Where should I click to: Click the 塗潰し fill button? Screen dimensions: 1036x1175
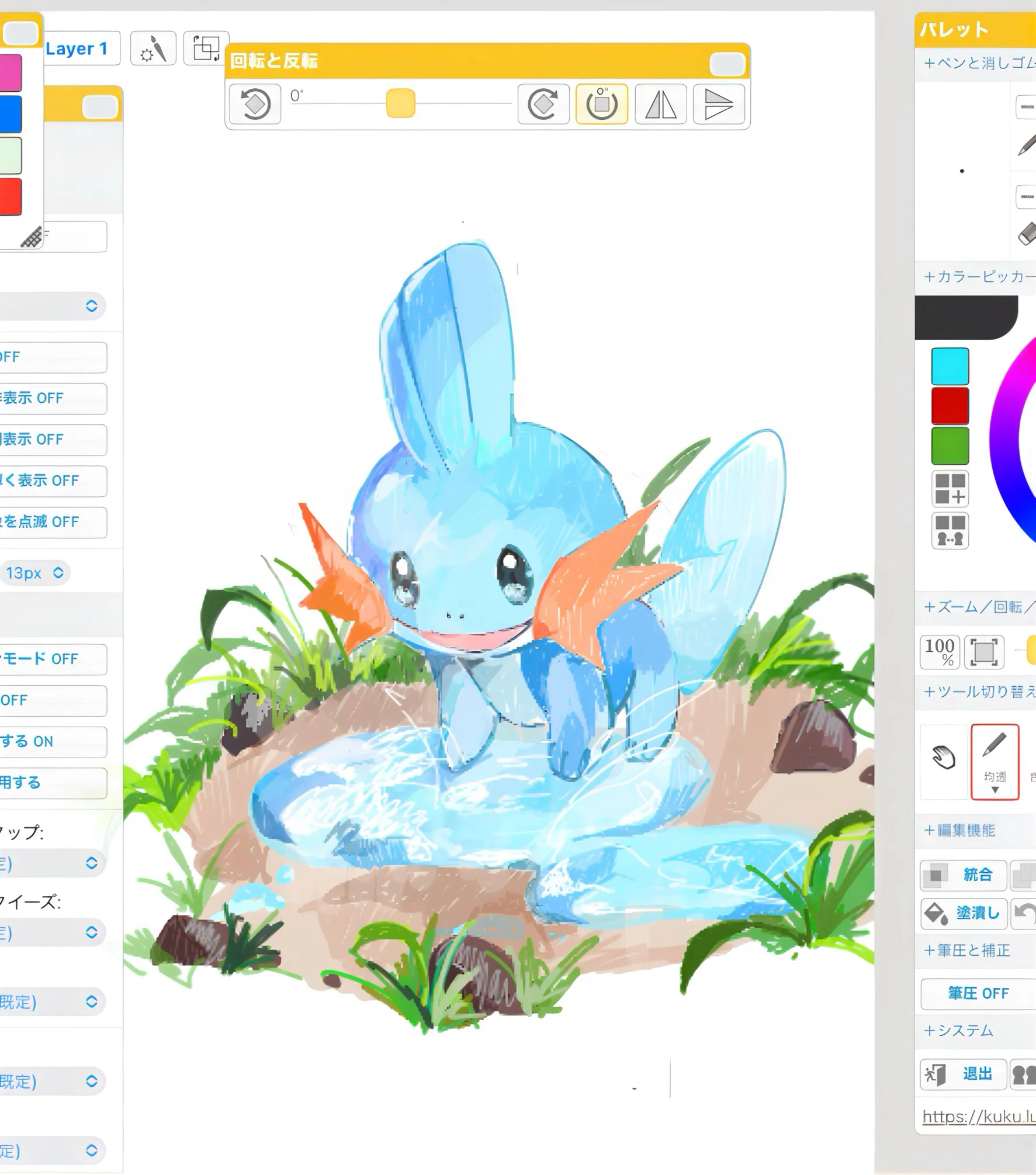point(964,914)
